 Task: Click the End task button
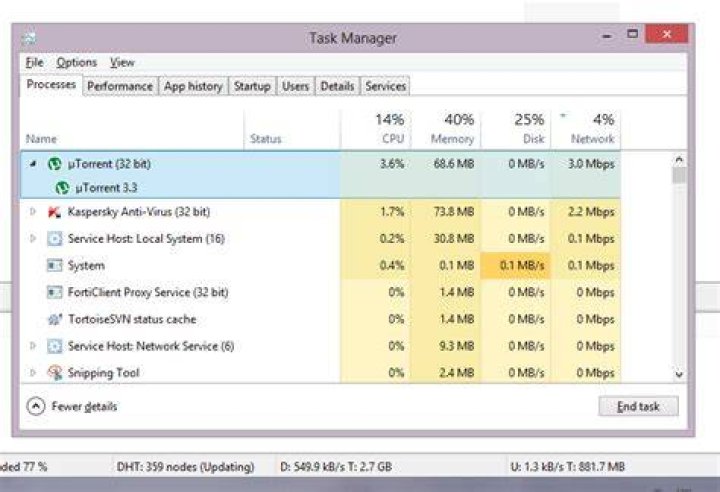(x=638, y=407)
